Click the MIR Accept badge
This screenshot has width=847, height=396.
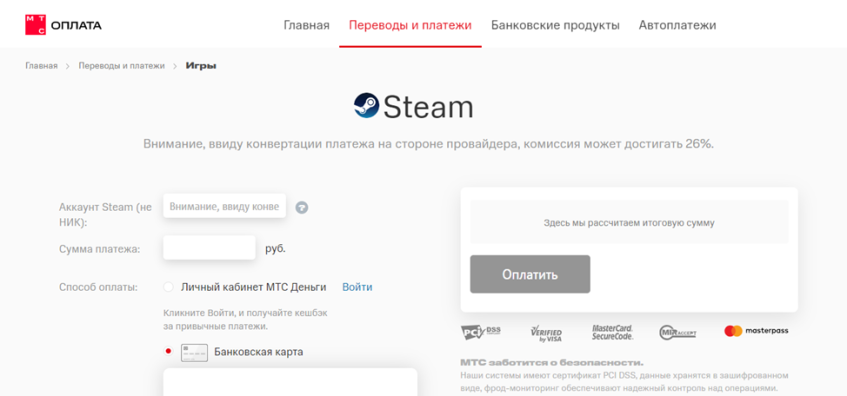point(677,332)
